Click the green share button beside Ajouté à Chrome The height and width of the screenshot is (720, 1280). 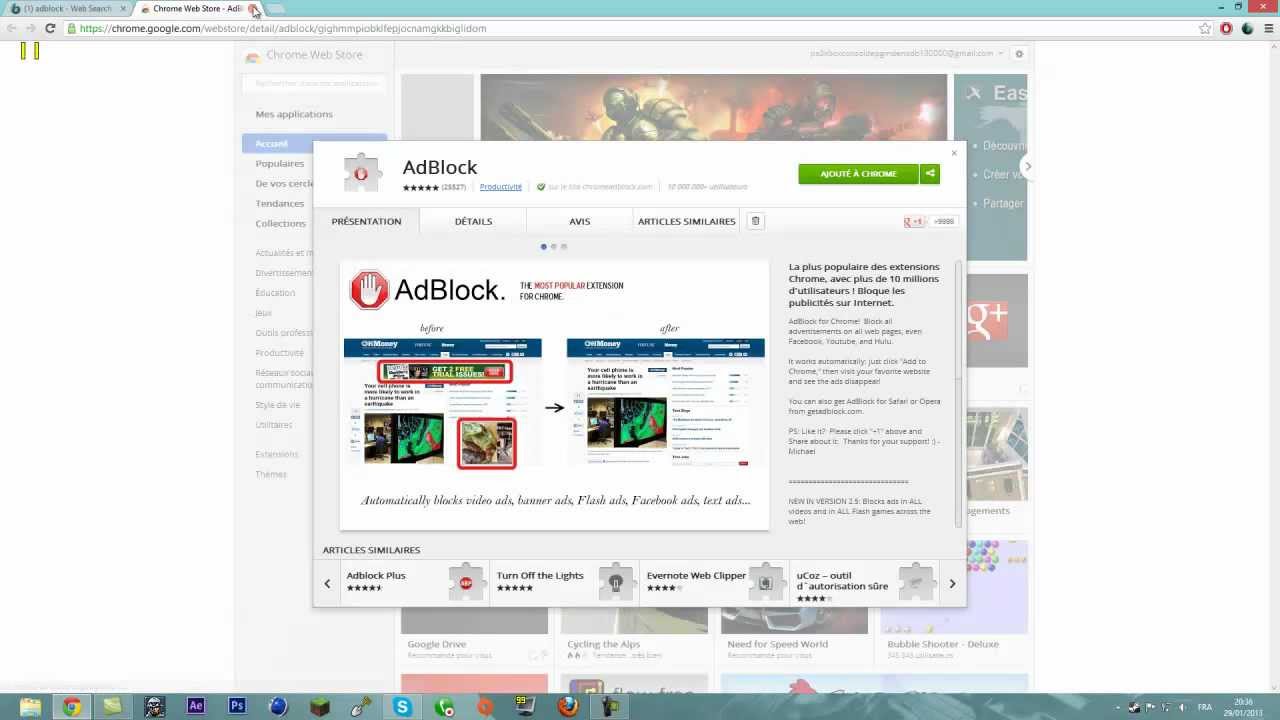[930, 174]
